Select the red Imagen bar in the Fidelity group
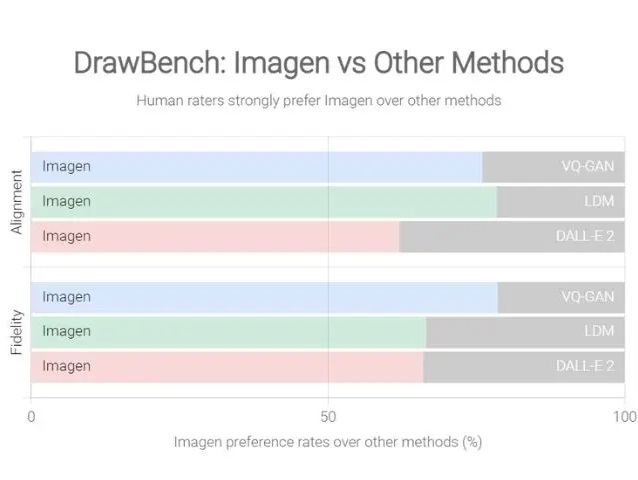Viewport: 638px width, 480px height. (x=227, y=366)
